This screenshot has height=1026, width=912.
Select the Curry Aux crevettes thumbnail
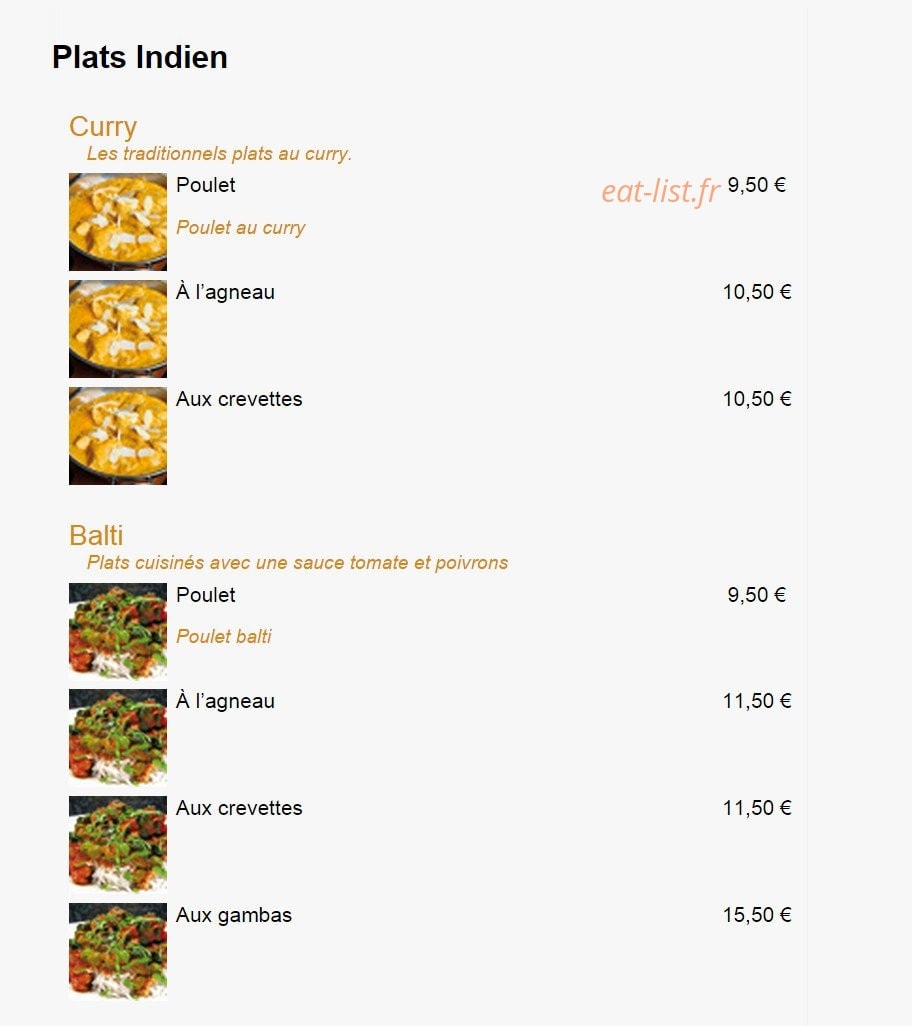[118, 436]
